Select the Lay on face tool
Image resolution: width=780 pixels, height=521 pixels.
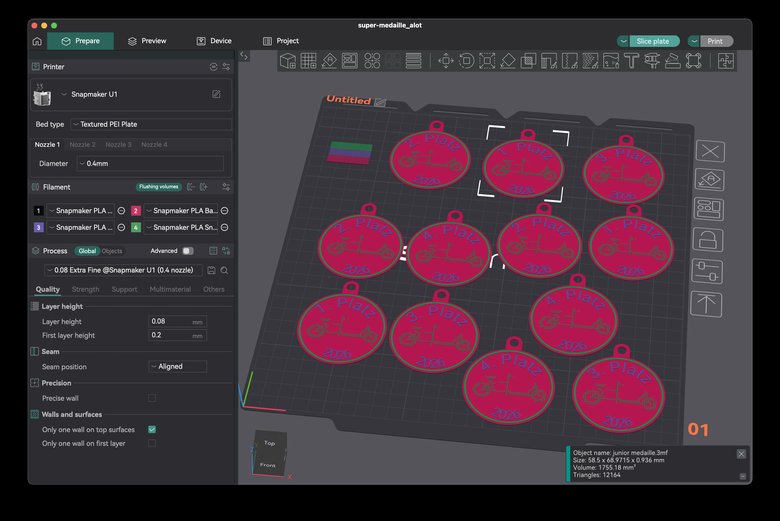coord(507,61)
